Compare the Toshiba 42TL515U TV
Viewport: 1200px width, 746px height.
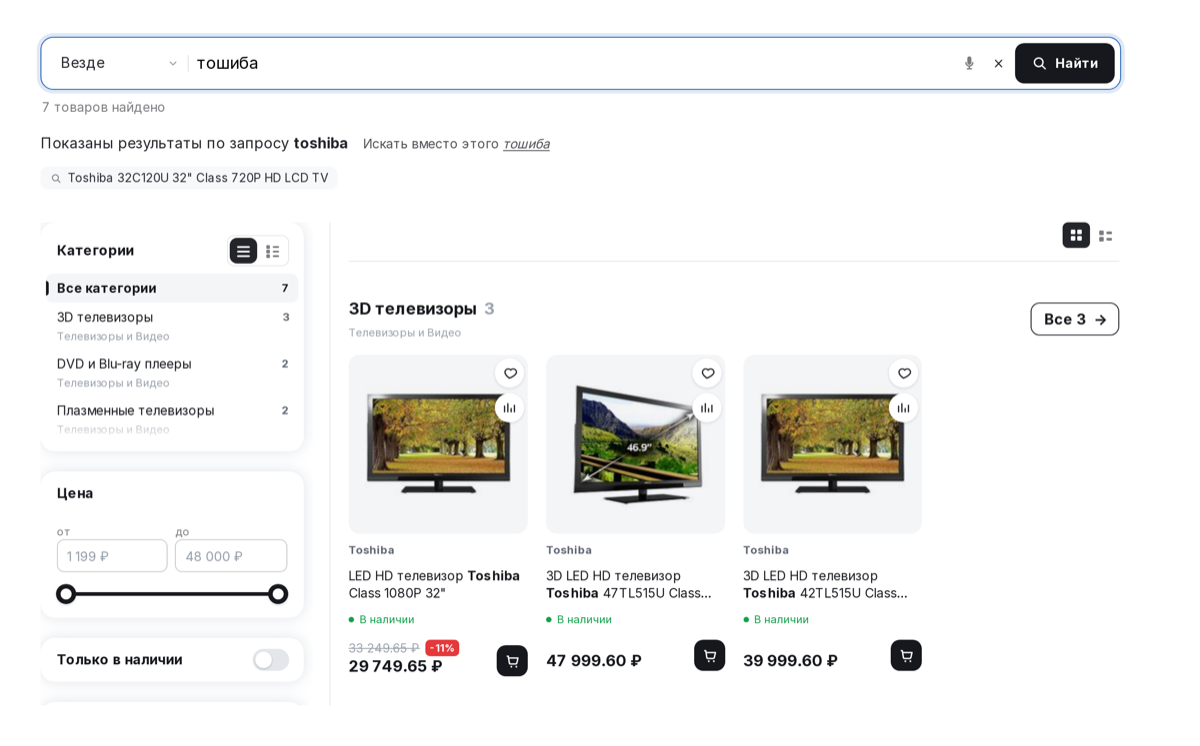coord(904,408)
